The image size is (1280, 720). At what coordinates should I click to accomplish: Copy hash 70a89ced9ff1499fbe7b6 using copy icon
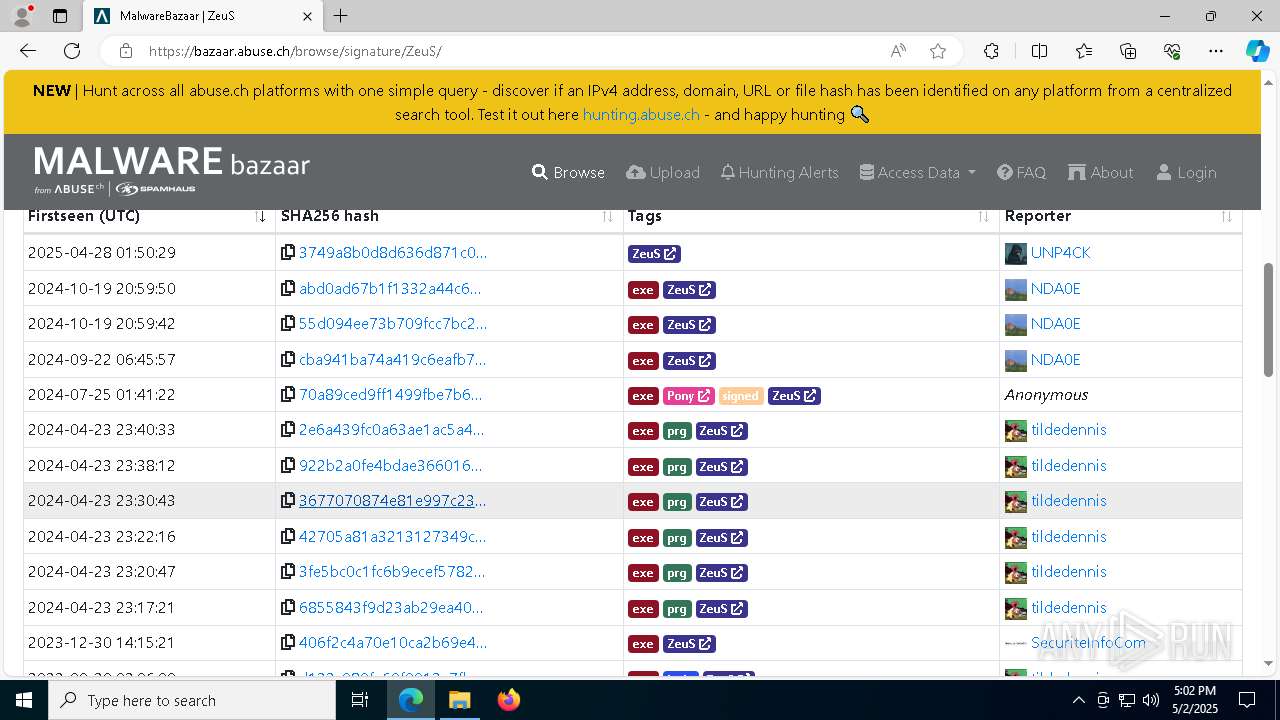click(x=288, y=395)
